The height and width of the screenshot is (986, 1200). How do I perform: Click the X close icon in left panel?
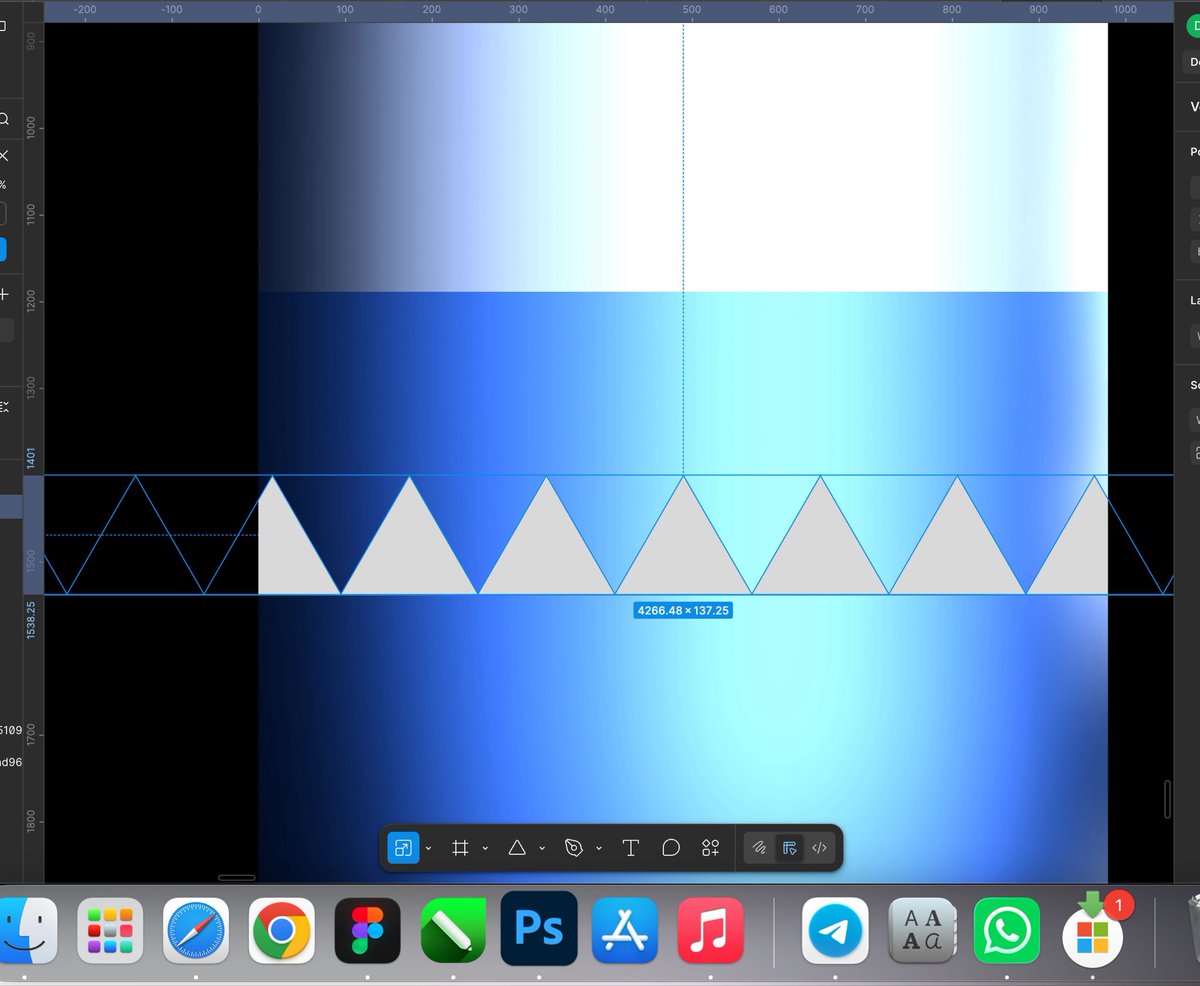coord(4,156)
